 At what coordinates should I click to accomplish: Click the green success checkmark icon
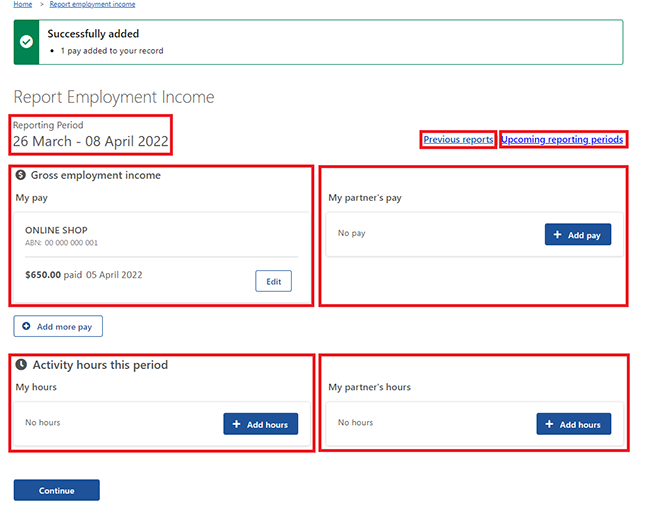[x=27, y=42]
